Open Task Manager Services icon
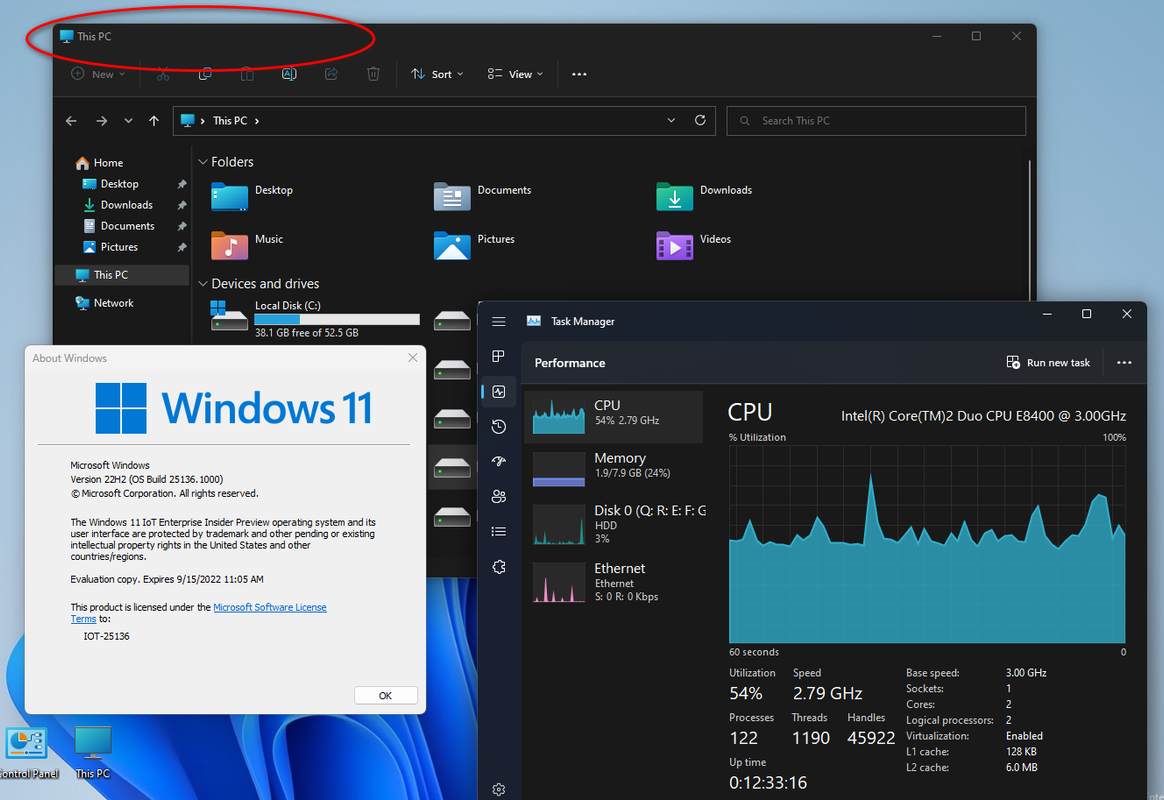Viewport: 1164px width, 800px height. [499, 567]
